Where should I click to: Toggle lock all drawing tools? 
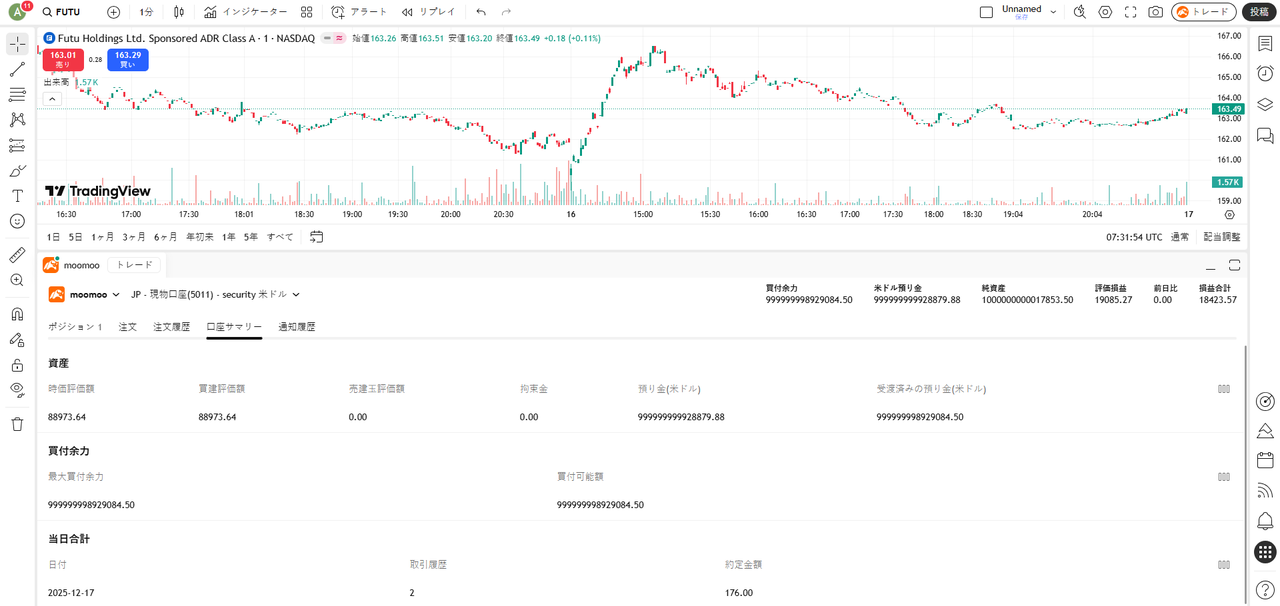pos(17,365)
